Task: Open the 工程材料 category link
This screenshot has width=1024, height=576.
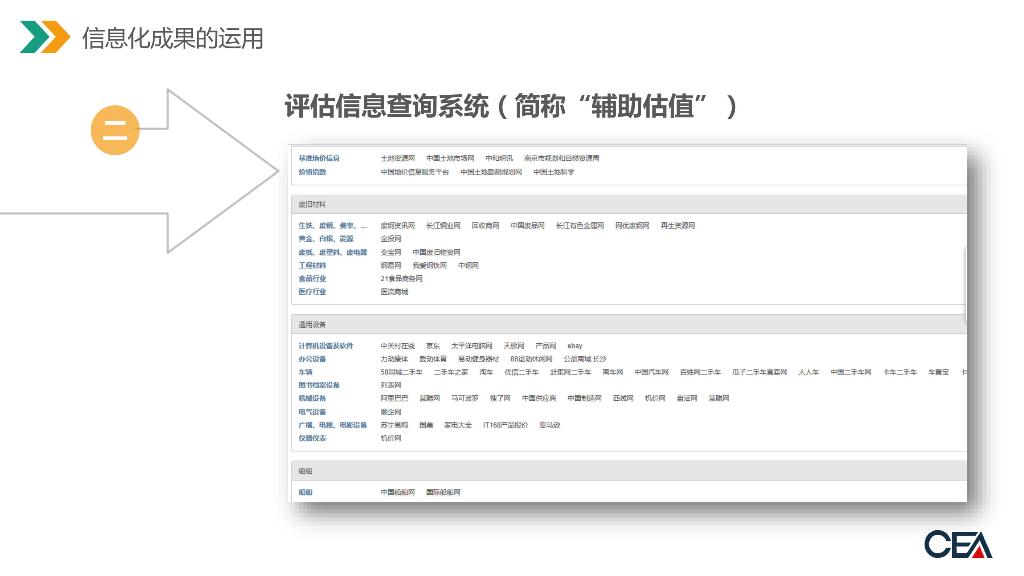Action: pyautogui.click(x=312, y=265)
